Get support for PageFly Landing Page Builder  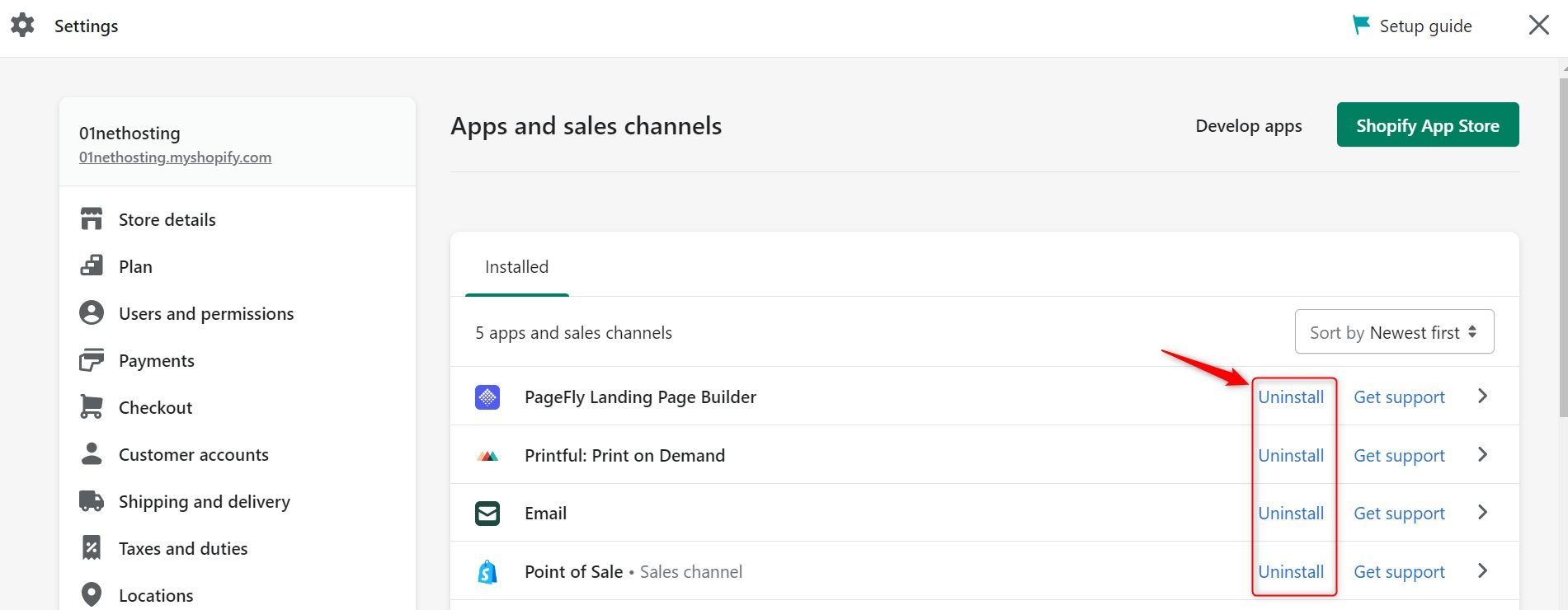click(x=1399, y=397)
